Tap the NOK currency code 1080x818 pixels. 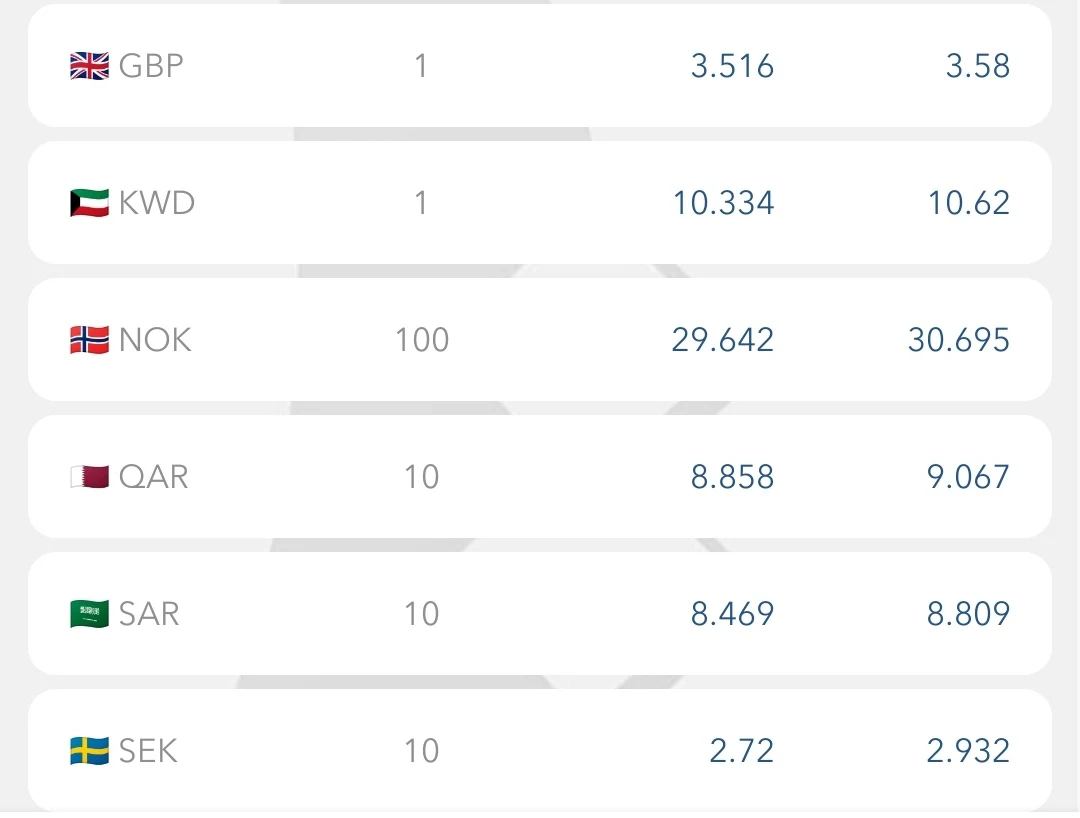(155, 341)
